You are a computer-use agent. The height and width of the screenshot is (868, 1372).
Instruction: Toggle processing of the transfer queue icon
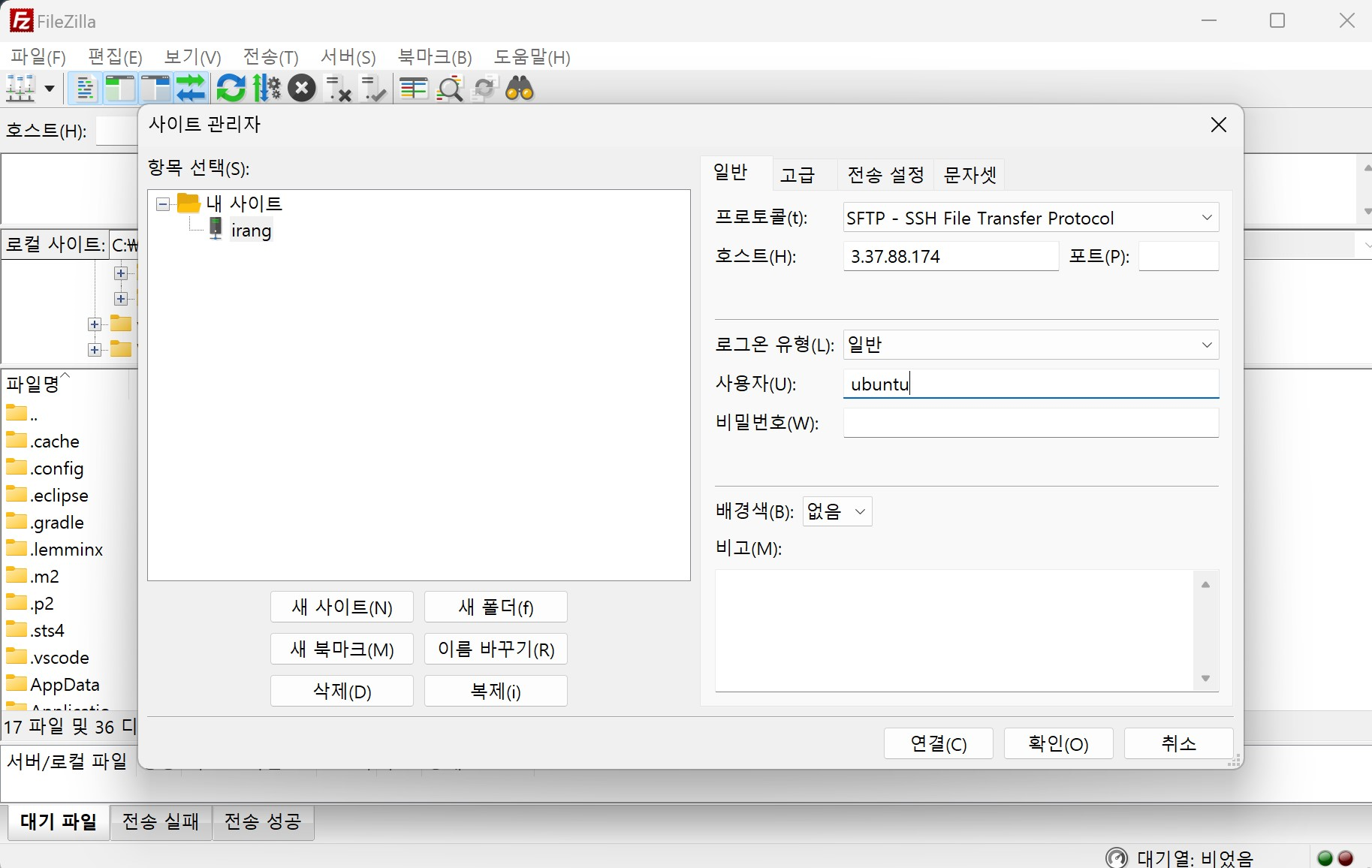(x=266, y=89)
